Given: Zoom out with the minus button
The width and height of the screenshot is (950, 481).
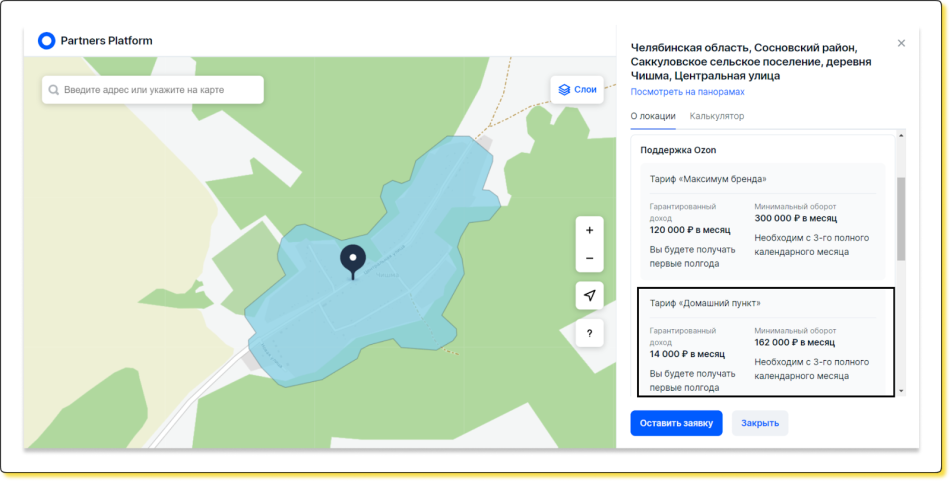Looking at the screenshot, I should [590, 259].
